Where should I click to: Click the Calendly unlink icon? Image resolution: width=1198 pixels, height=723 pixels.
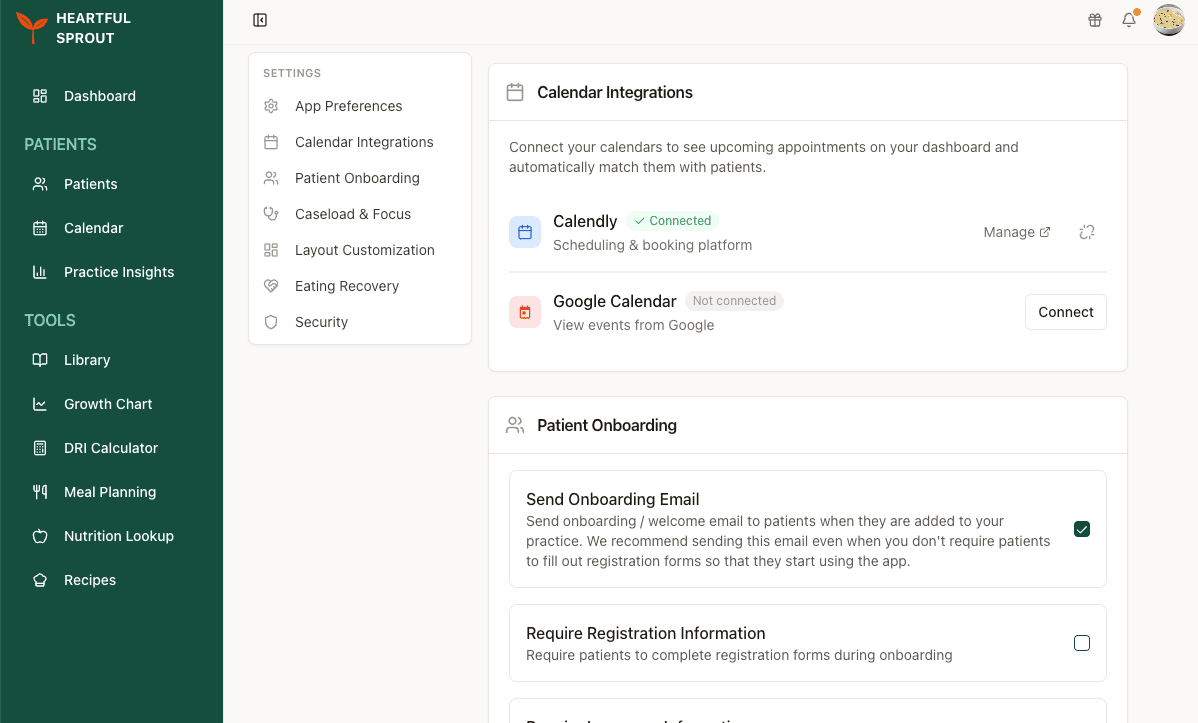(x=1086, y=232)
